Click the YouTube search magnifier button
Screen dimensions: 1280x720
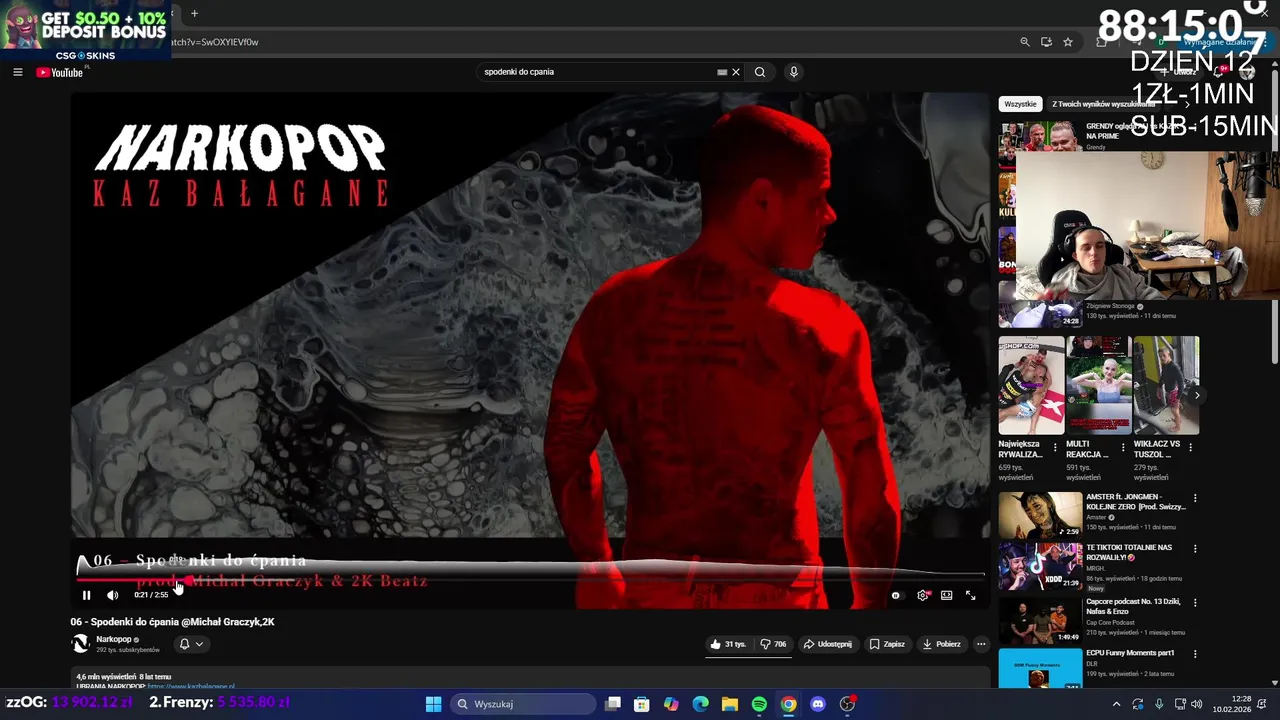760,72
